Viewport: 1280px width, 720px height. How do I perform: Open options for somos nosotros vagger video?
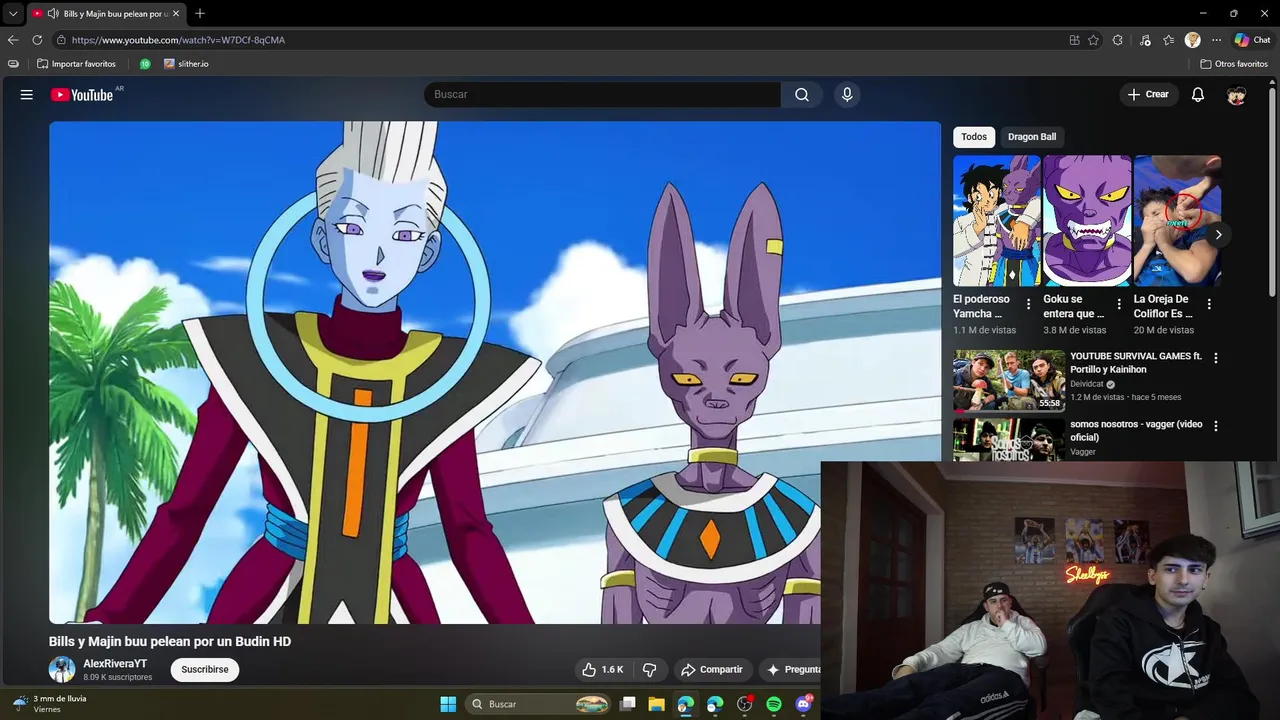(x=1216, y=426)
